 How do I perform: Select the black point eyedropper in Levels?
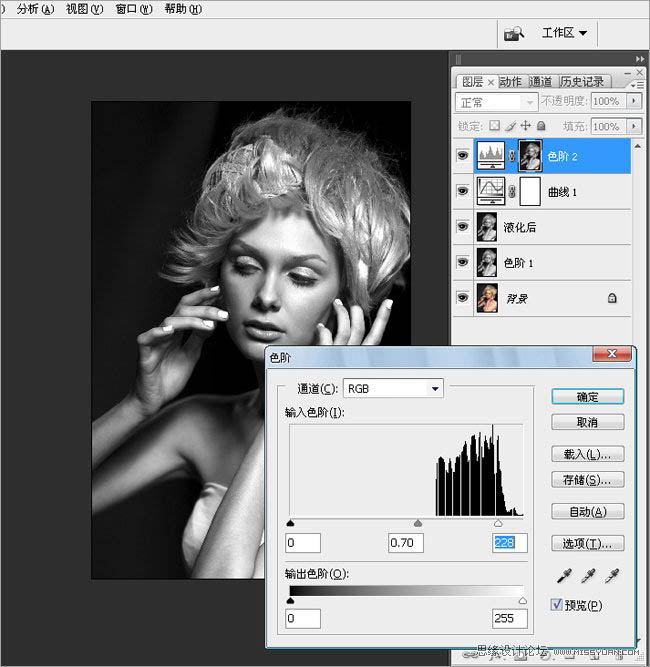tap(565, 575)
